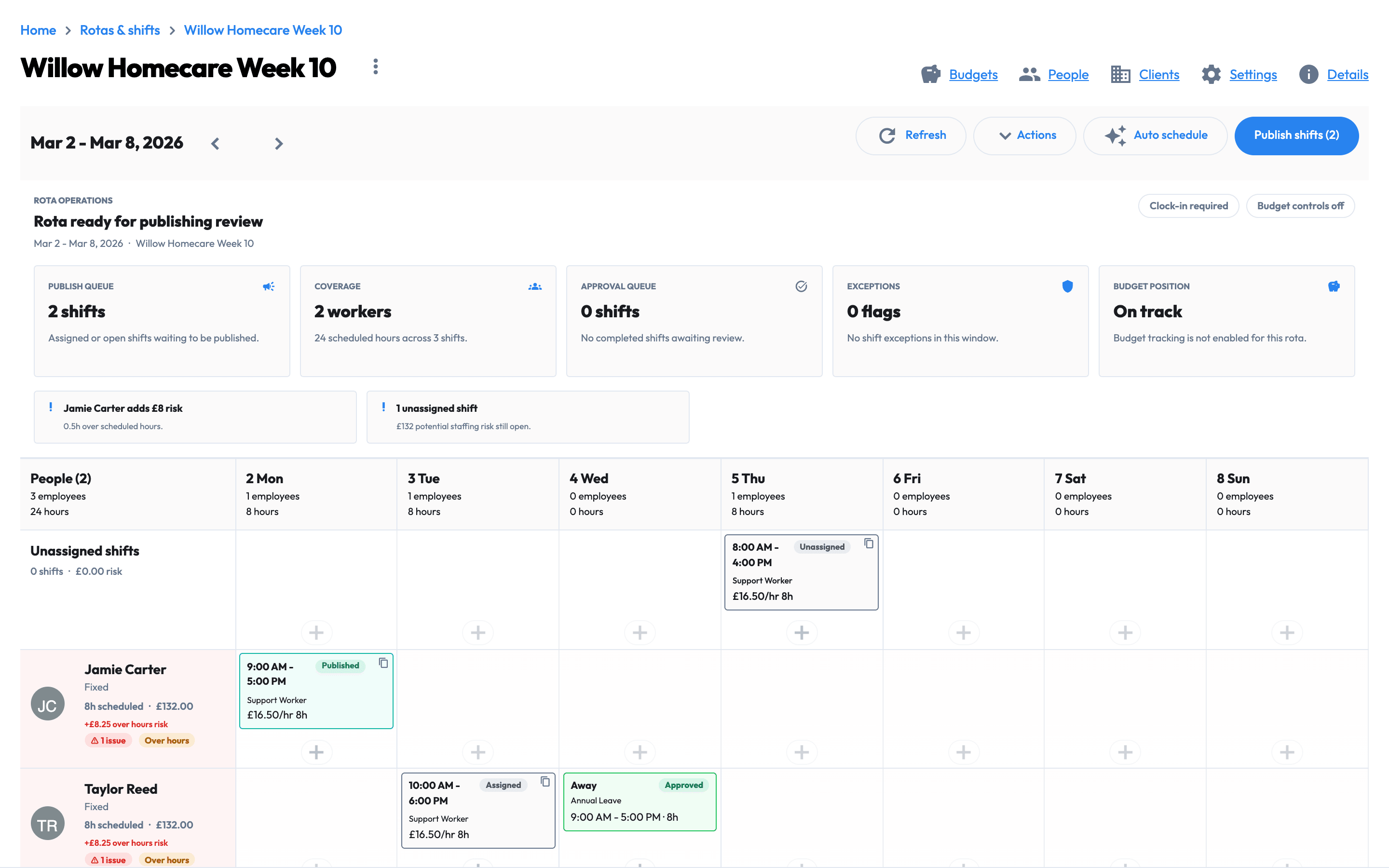Go to the next week
1389x868 pixels.
coord(278,144)
